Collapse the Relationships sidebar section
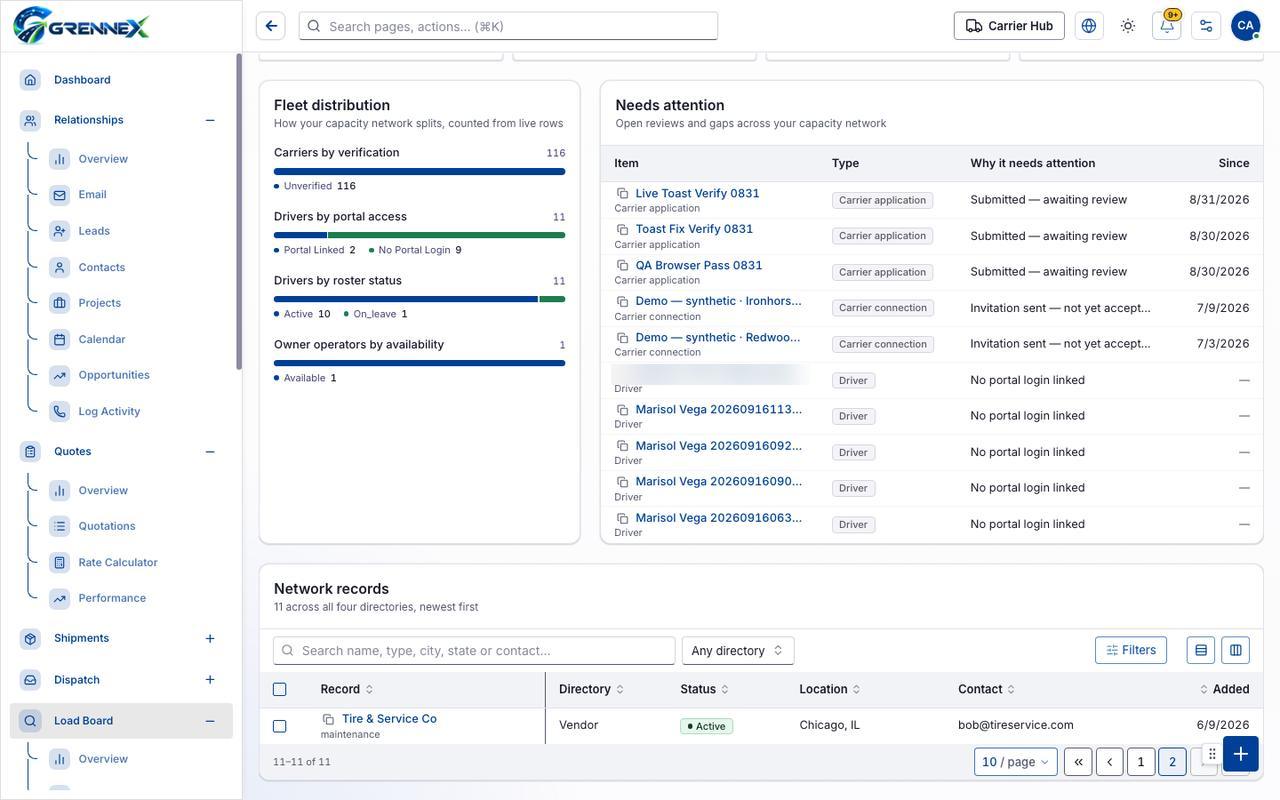 click(210, 120)
